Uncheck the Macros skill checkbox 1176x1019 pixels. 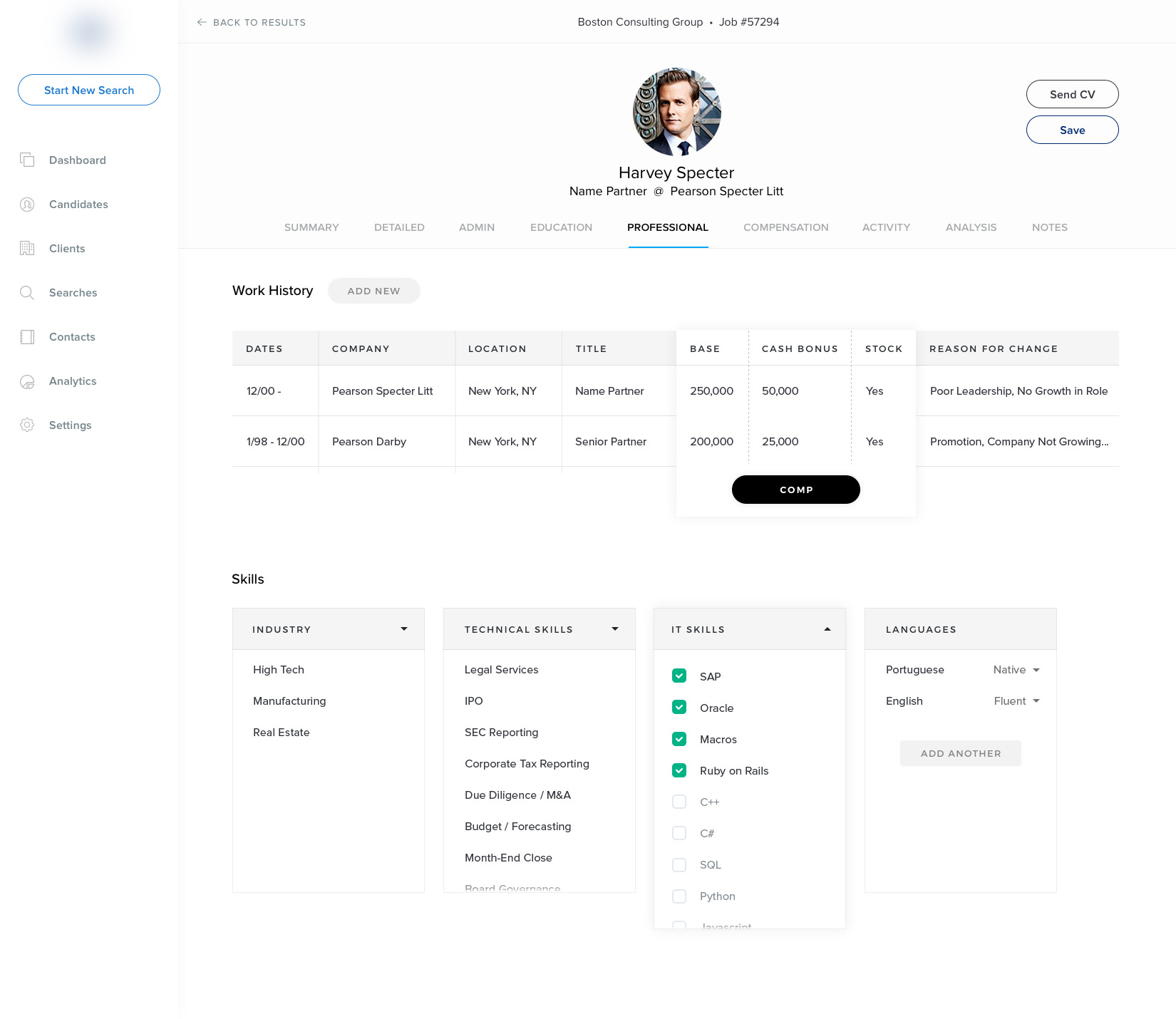click(x=679, y=739)
